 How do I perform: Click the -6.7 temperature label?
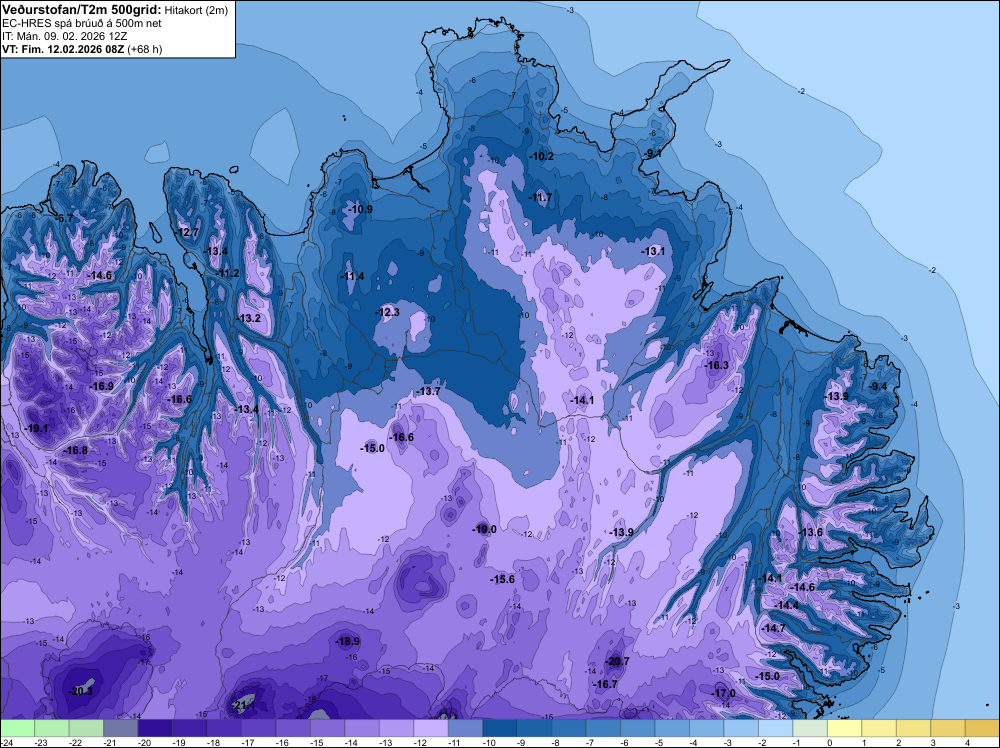(64, 218)
